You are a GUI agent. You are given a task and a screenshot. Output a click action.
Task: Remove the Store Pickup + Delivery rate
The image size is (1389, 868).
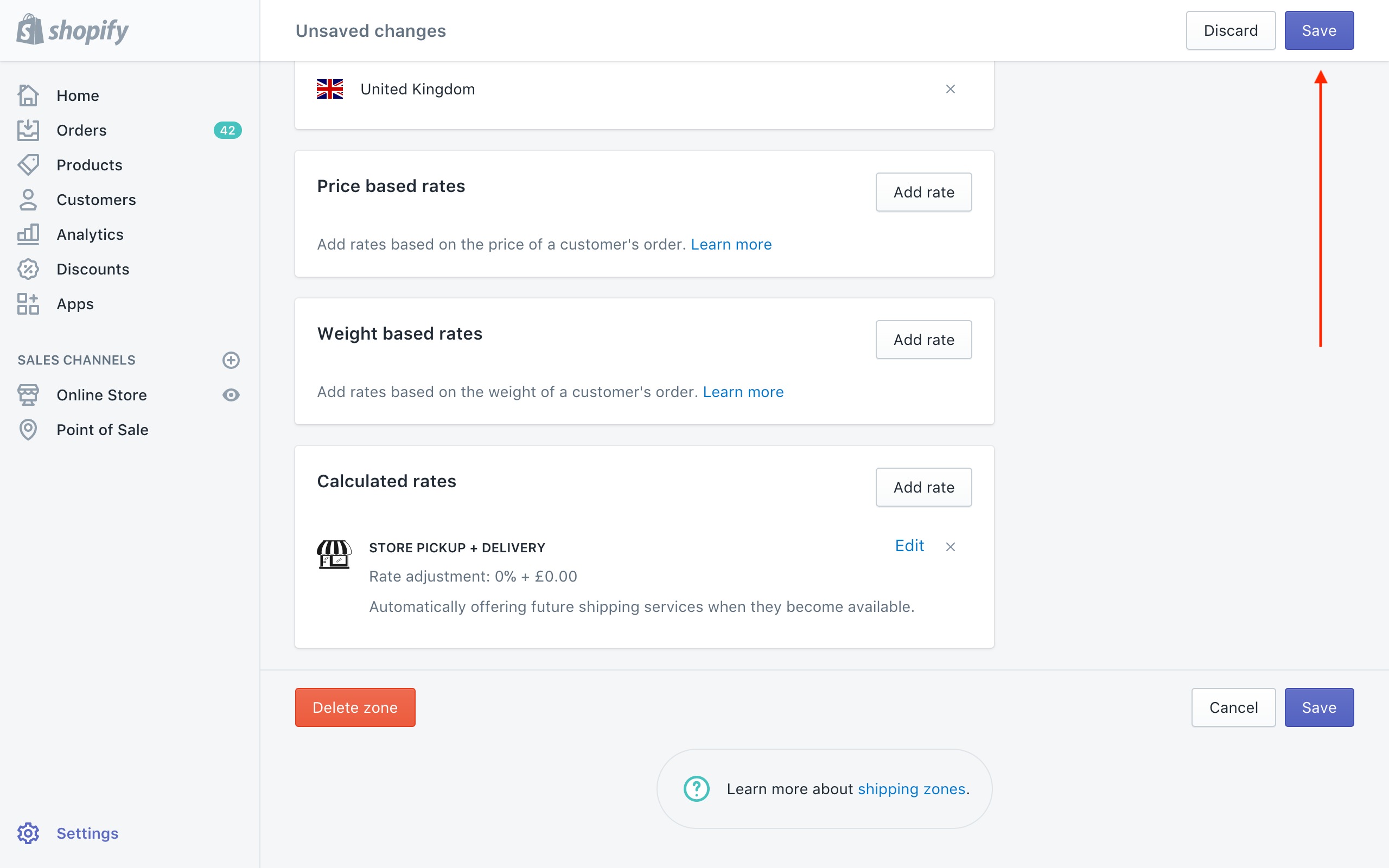coord(951,546)
